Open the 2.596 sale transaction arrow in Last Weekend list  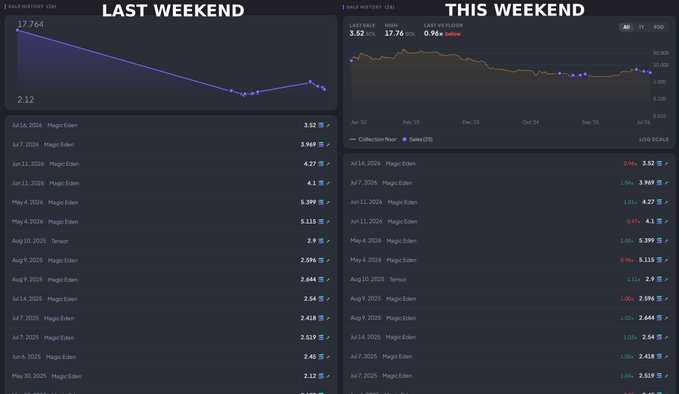click(x=328, y=261)
